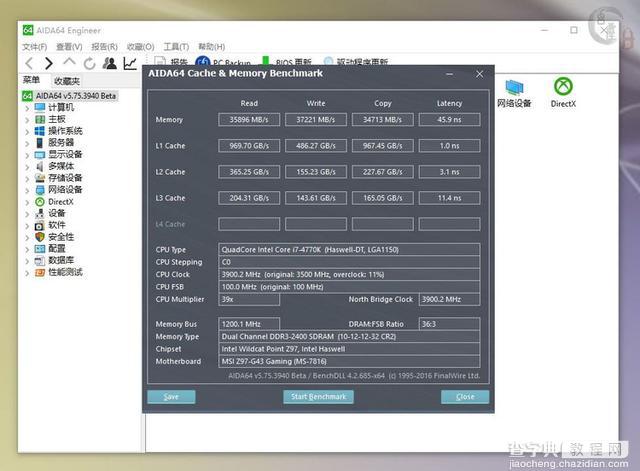
Task: Click the 服务器 server icon in tree
Action: [x=40, y=143]
